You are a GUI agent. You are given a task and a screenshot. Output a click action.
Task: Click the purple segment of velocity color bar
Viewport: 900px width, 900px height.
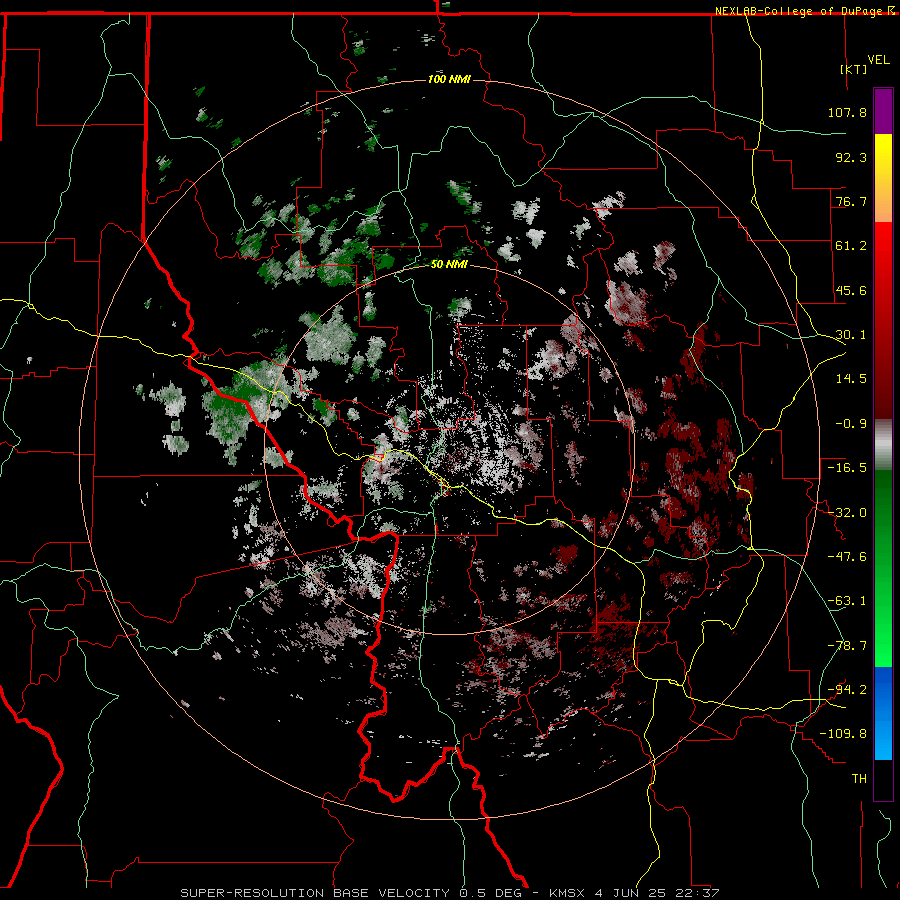pos(883,111)
